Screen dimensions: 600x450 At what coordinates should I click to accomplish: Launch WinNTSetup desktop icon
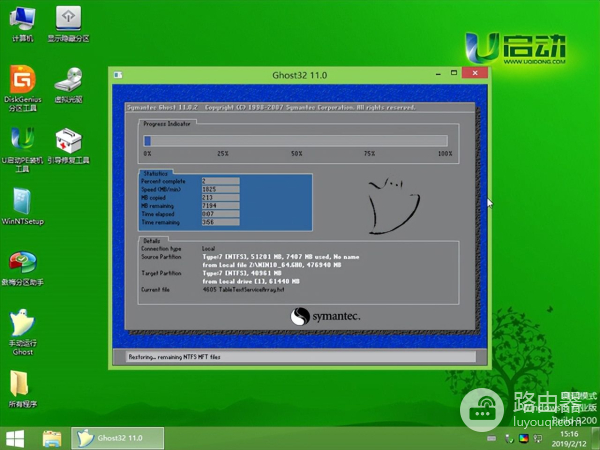pos(23,207)
